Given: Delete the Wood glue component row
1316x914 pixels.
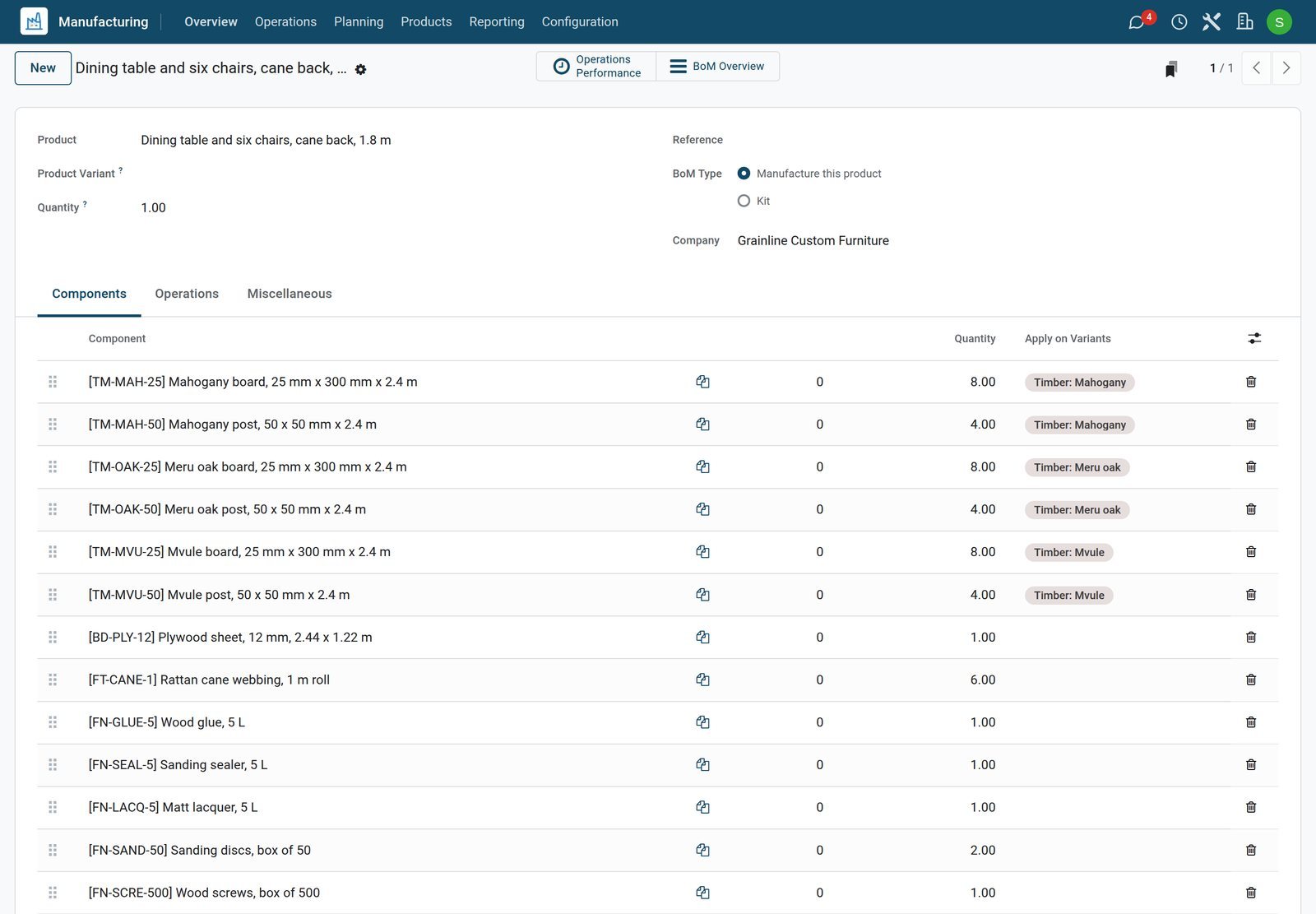Looking at the screenshot, I should 1250,722.
